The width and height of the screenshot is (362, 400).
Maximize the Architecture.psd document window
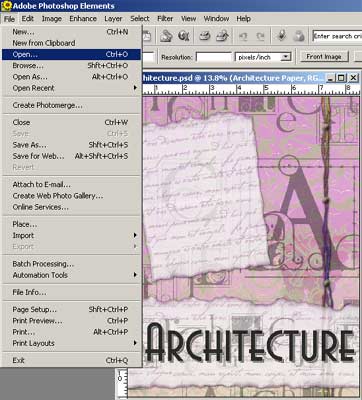pos(341,78)
